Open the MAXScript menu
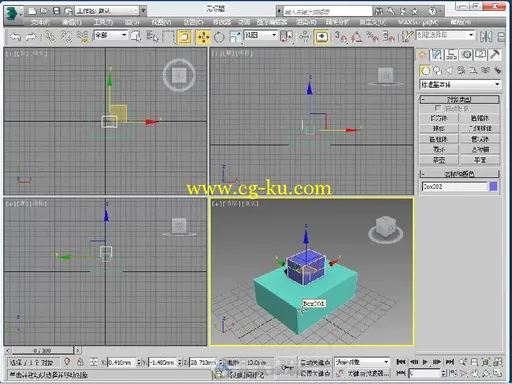Viewport: 512px width, 384px height. point(418,22)
